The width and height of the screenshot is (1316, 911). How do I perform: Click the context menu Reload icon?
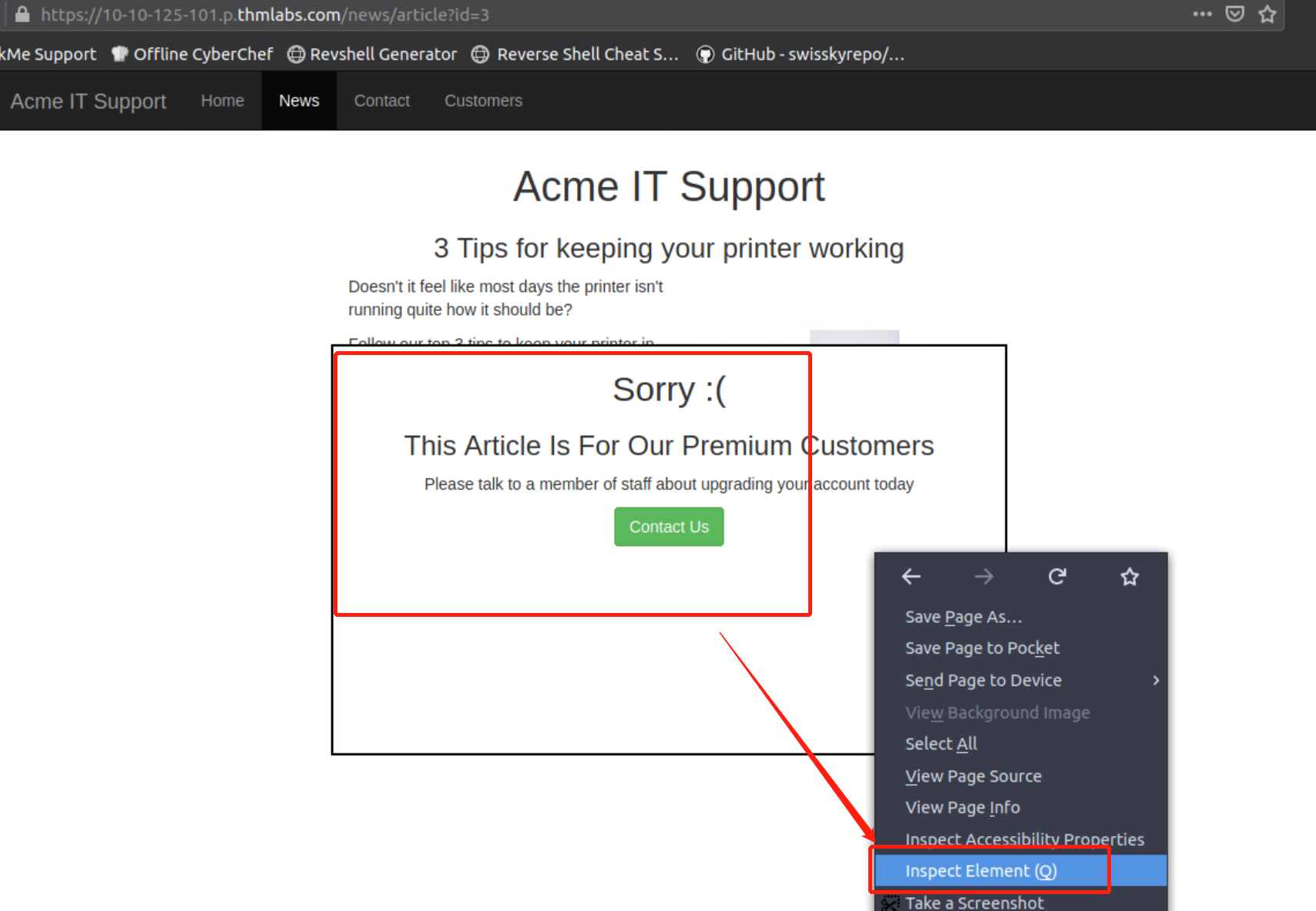click(1057, 577)
